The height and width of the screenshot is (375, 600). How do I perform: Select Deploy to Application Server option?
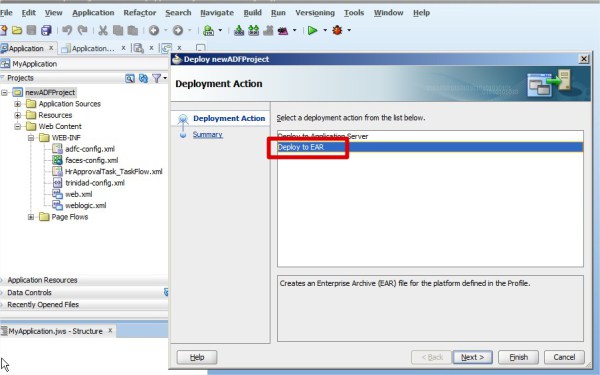pyautogui.click(x=430, y=136)
